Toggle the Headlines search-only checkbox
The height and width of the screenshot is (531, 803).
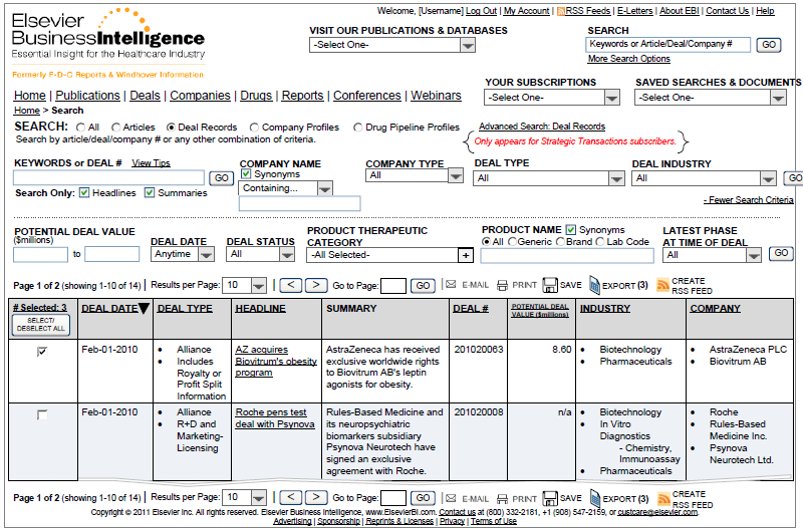click(84, 193)
